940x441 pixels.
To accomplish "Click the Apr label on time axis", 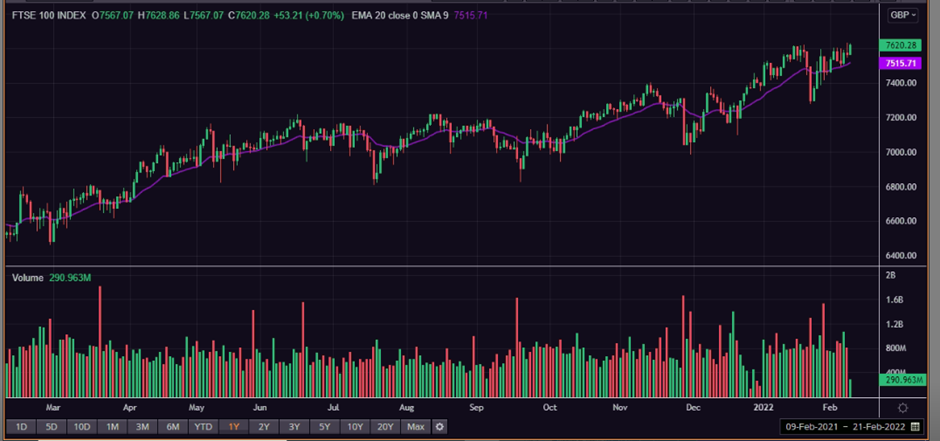I will (x=129, y=407).
